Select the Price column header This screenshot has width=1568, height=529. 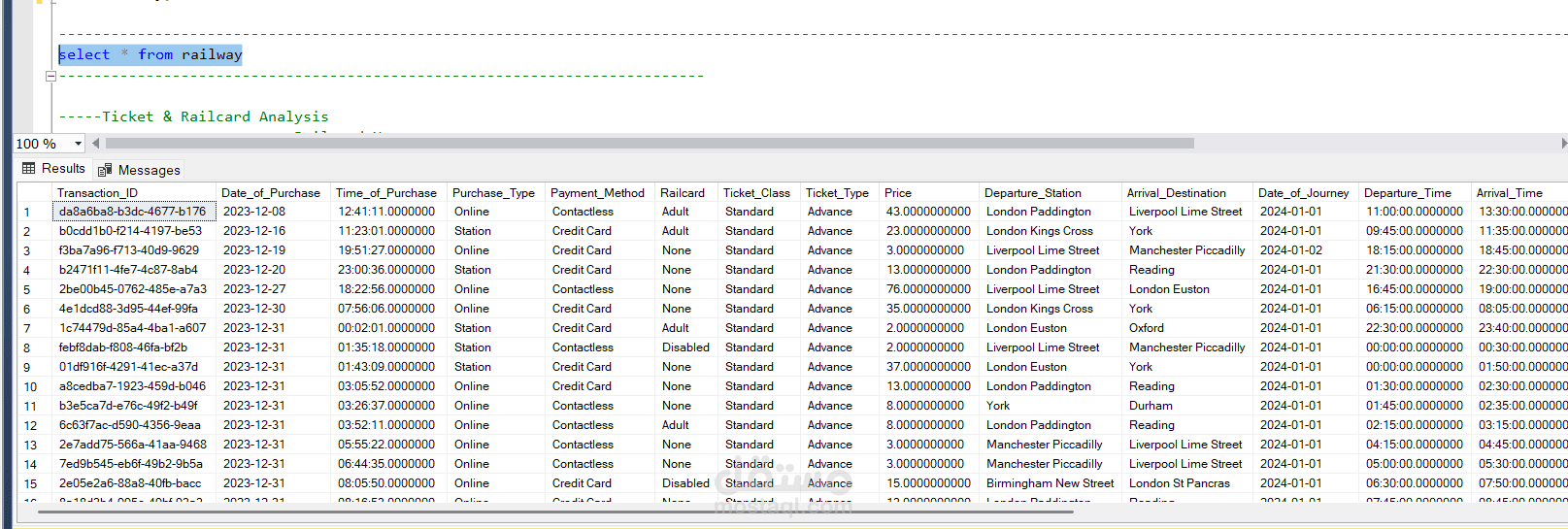point(928,193)
